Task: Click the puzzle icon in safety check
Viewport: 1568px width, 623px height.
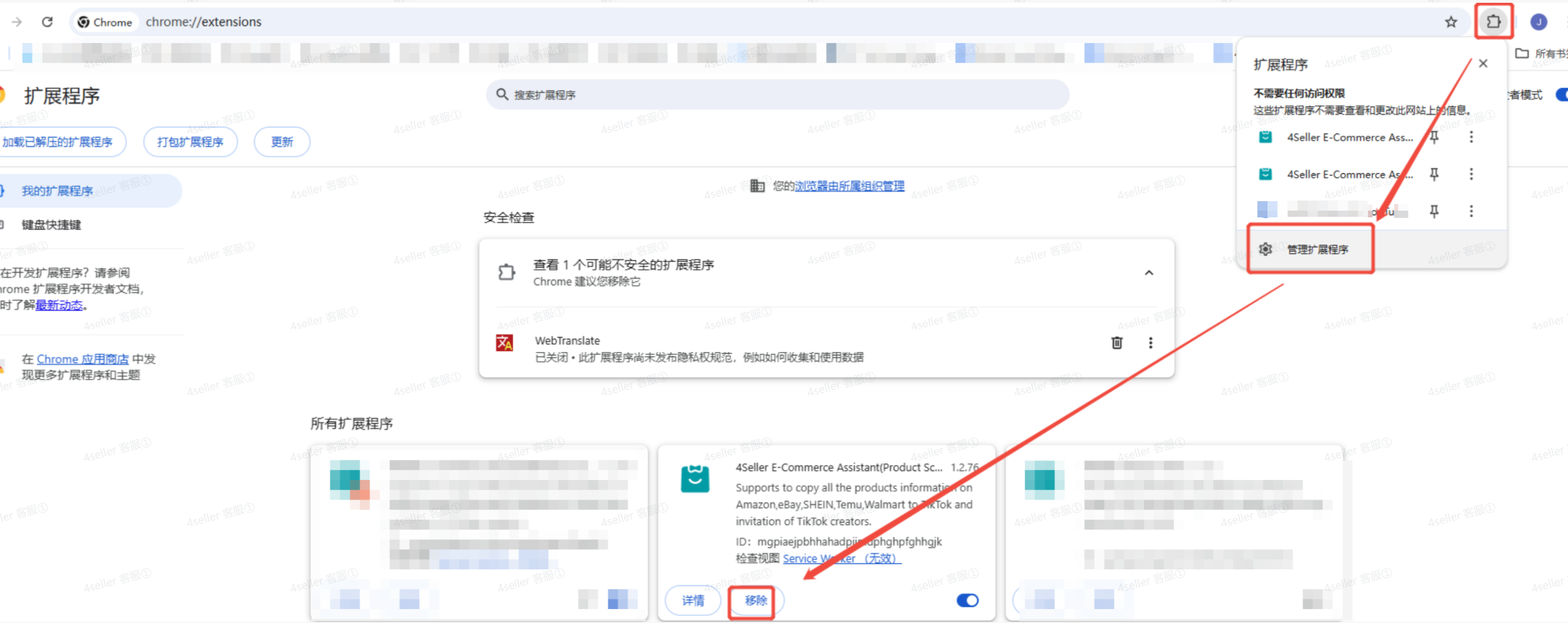Action: 507,272
